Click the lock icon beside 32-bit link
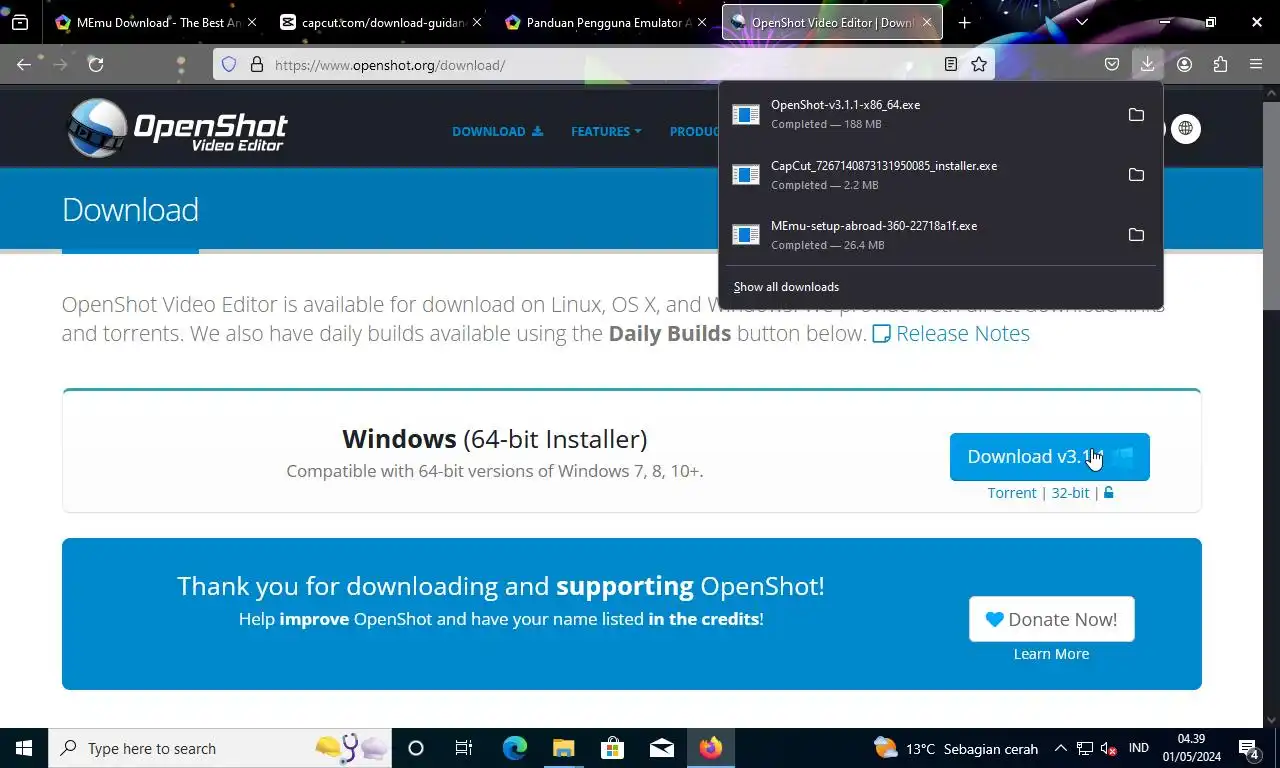The height and width of the screenshot is (768, 1280). [x=1108, y=492]
